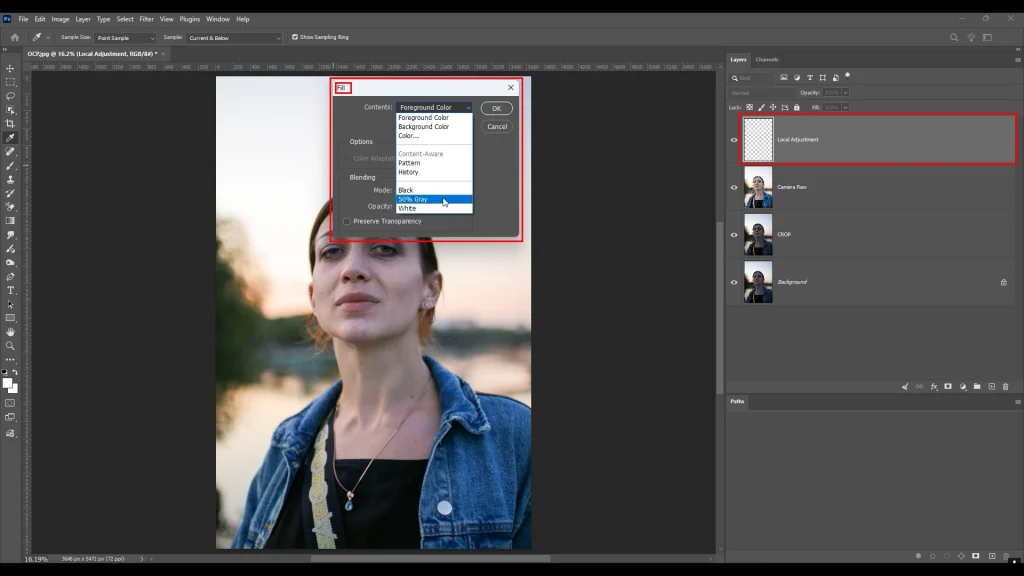The width and height of the screenshot is (1024, 576).
Task: Click the Home icon in options bar
Action: click(x=15, y=37)
